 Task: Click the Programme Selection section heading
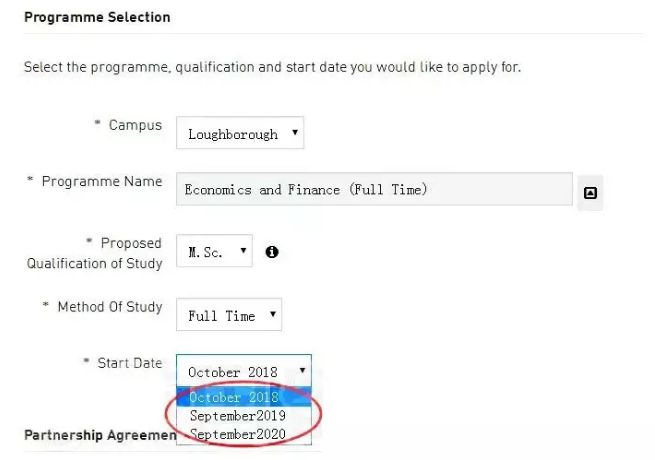pyautogui.click(x=97, y=17)
